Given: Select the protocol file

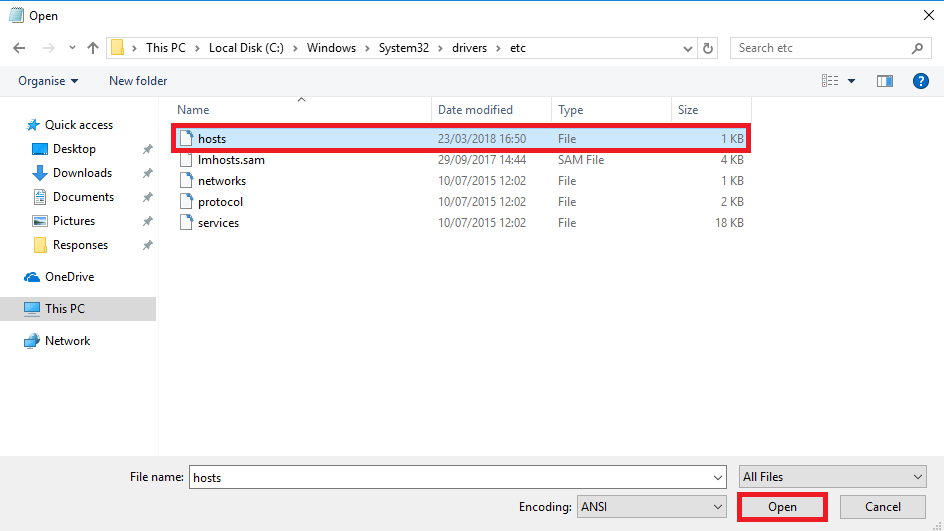Looking at the screenshot, I should pyautogui.click(x=461, y=202).
